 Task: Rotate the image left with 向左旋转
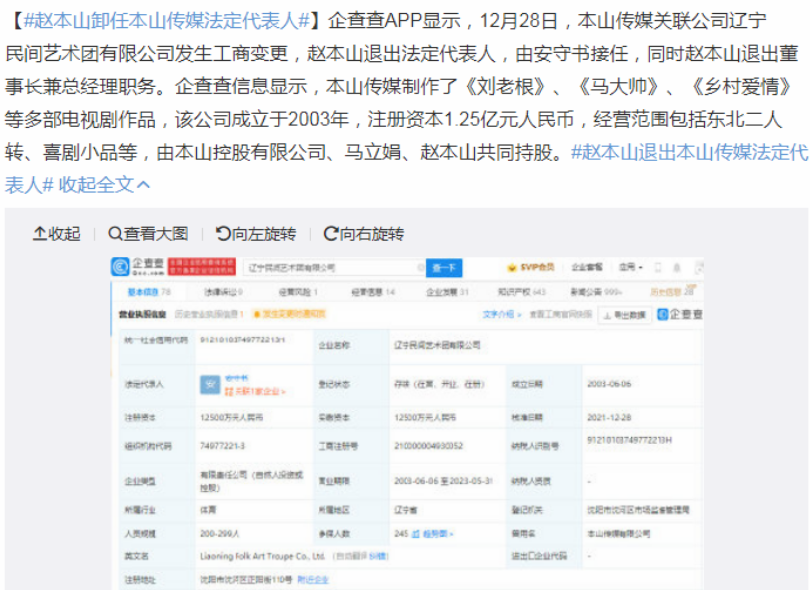[x=256, y=234]
